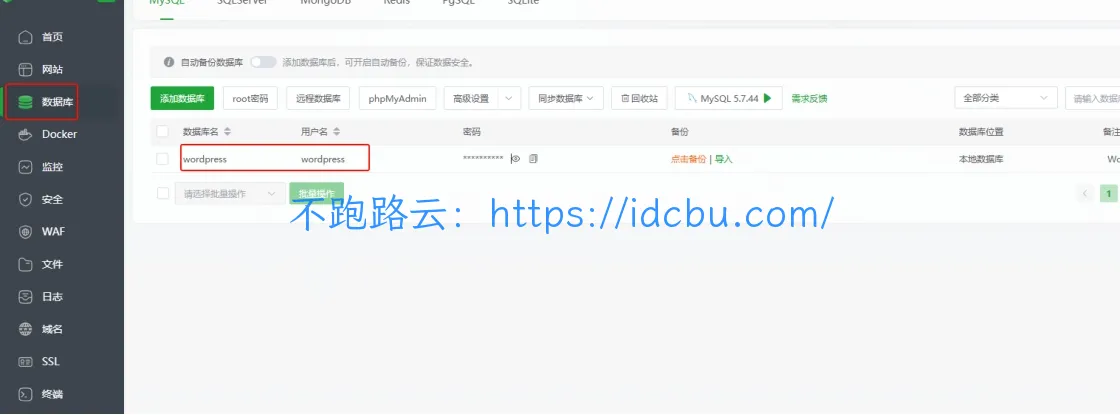This screenshot has width=1120, height=415.
Task: Open the 请选择批量操作 batch action dropdown
Action: [230, 194]
